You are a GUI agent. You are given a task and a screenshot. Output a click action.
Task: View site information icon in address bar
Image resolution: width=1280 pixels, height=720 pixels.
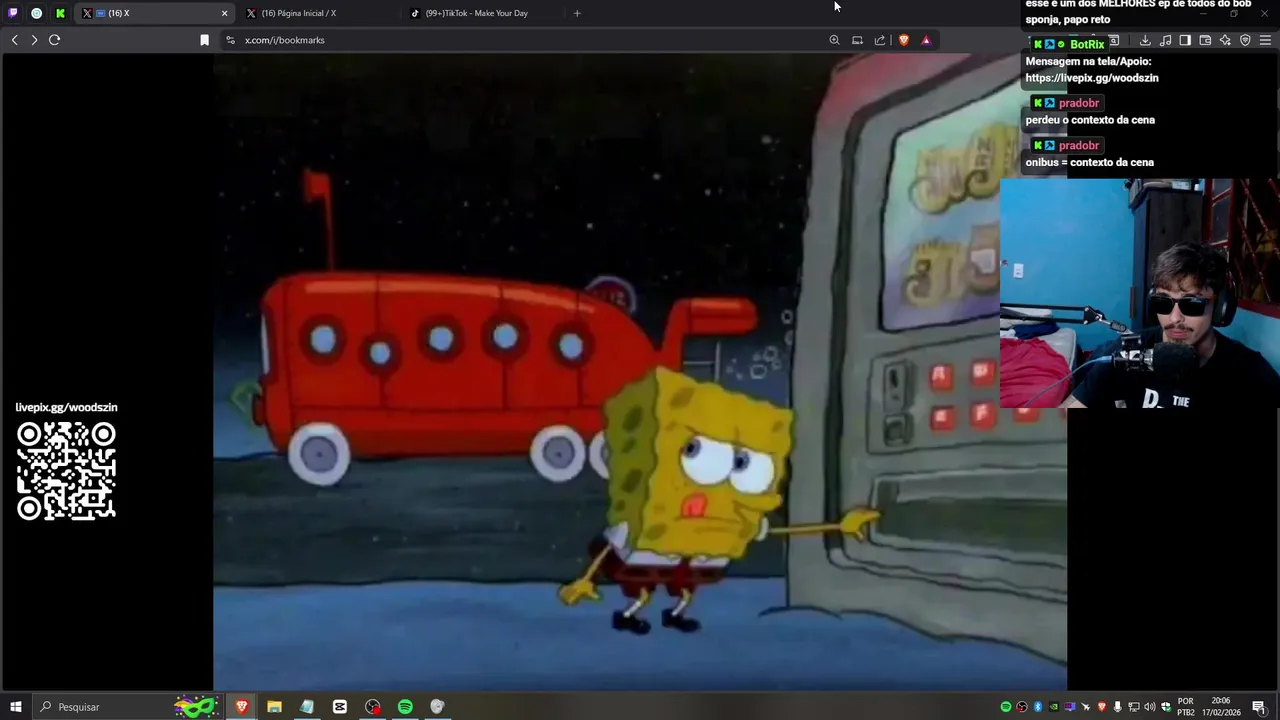pyautogui.click(x=231, y=40)
